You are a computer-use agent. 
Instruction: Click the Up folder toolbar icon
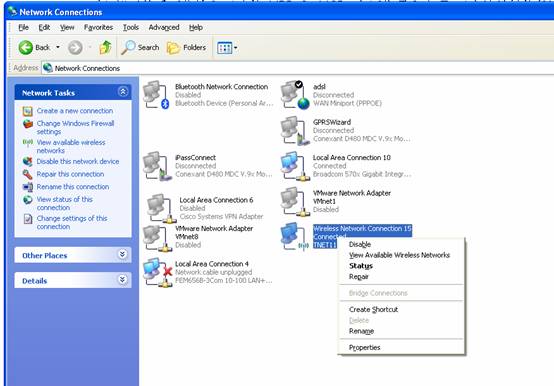coord(105,47)
